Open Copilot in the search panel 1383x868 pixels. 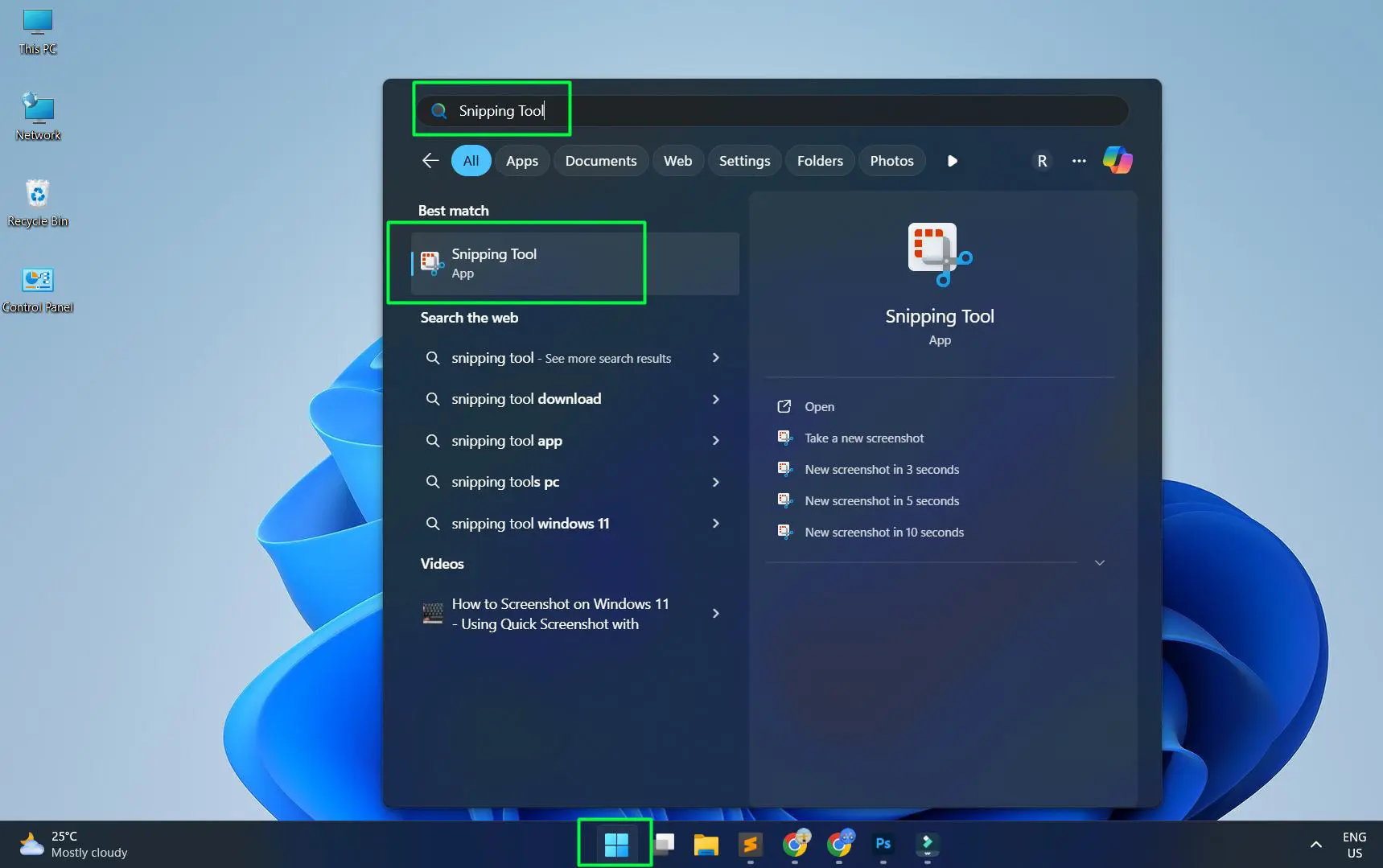point(1118,160)
